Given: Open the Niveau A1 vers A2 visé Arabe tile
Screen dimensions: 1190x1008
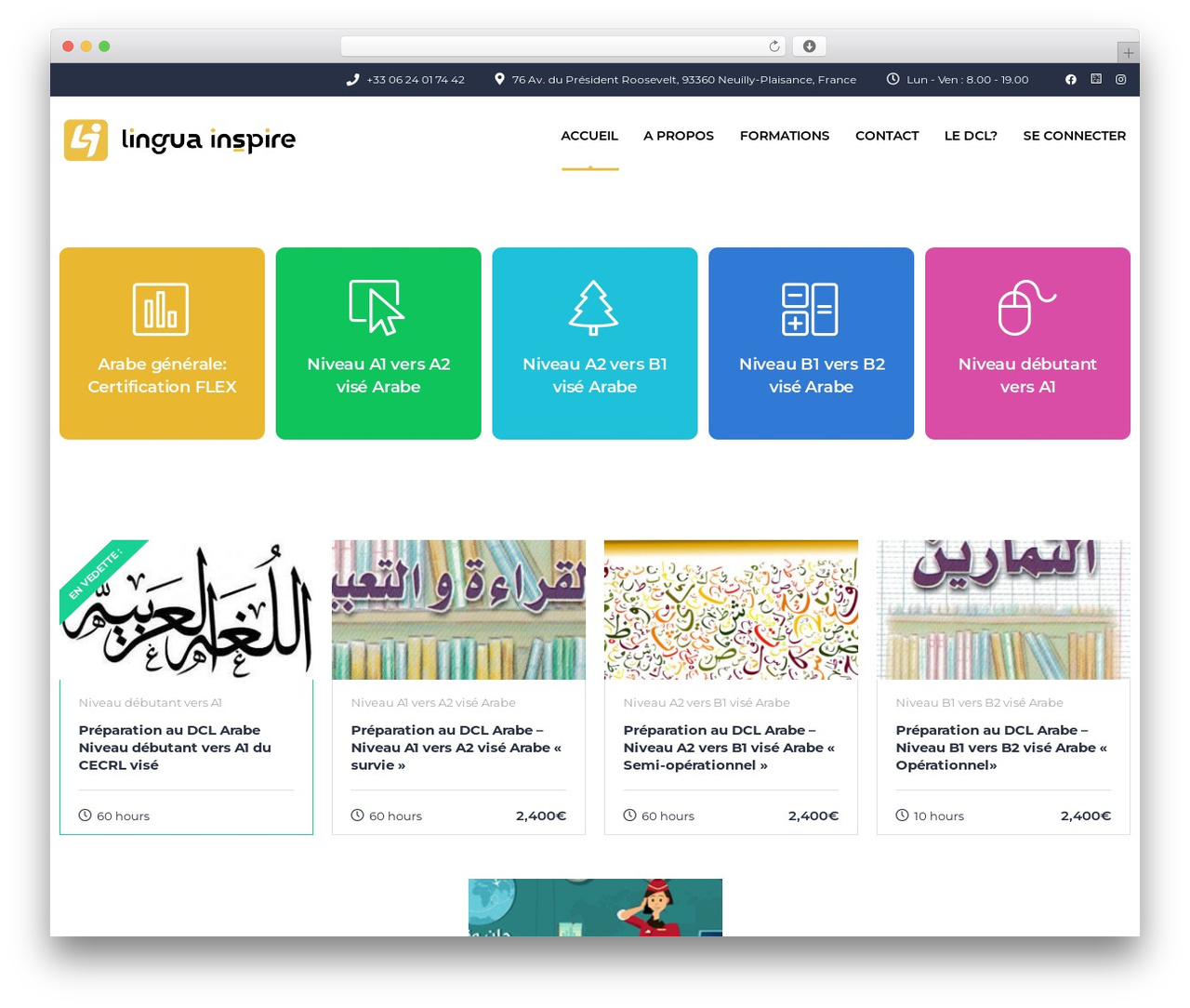Looking at the screenshot, I should 378,343.
